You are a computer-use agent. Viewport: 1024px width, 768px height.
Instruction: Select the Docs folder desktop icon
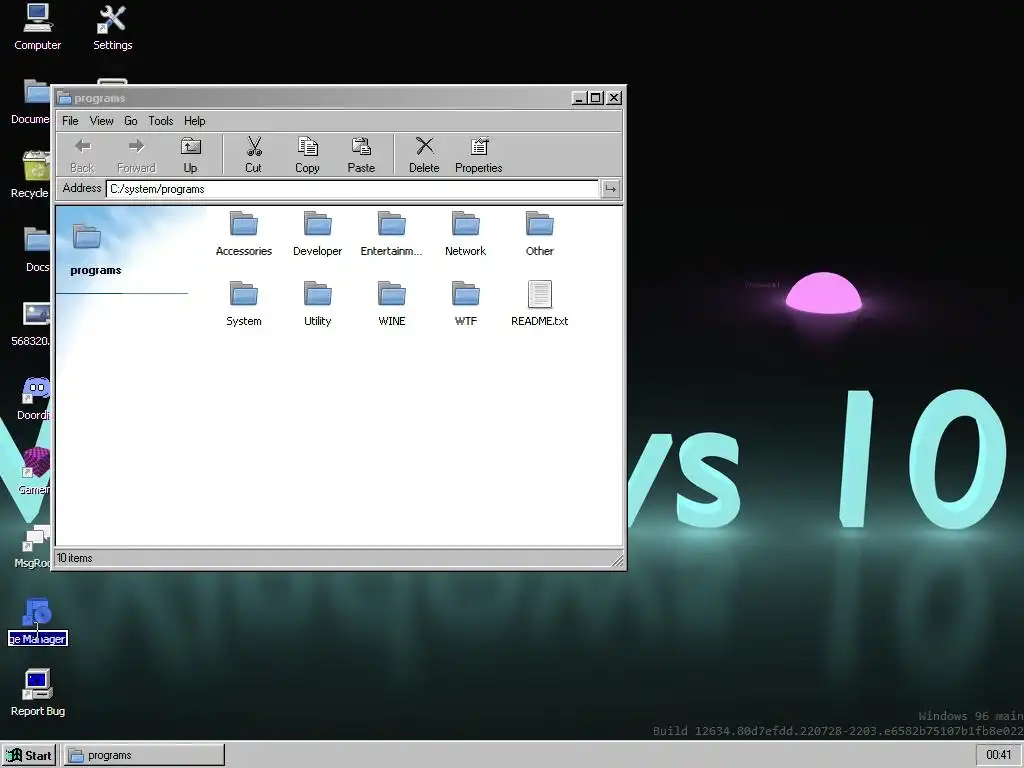[36, 249]
